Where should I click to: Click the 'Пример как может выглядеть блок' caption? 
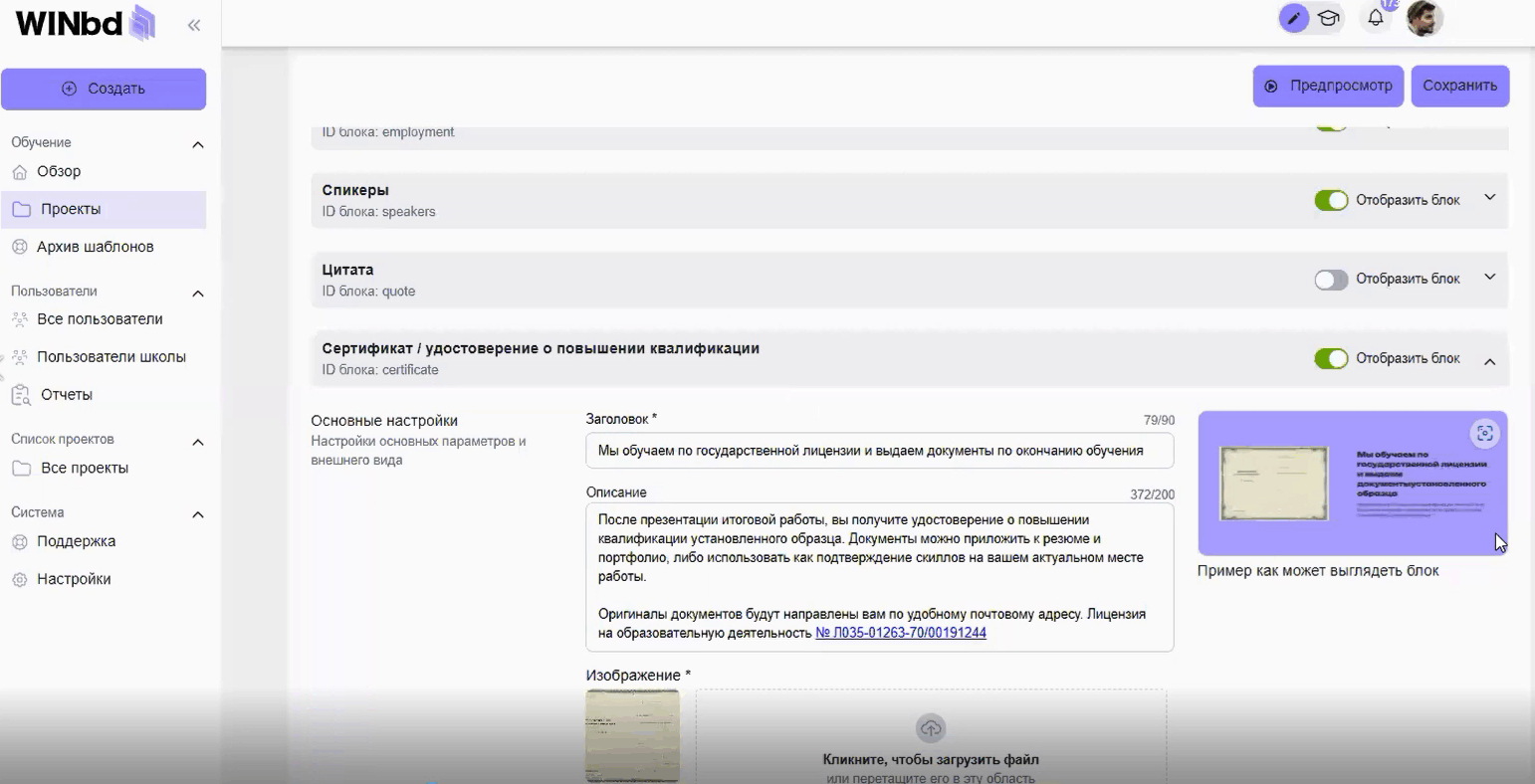click(x=1318, y=571)
